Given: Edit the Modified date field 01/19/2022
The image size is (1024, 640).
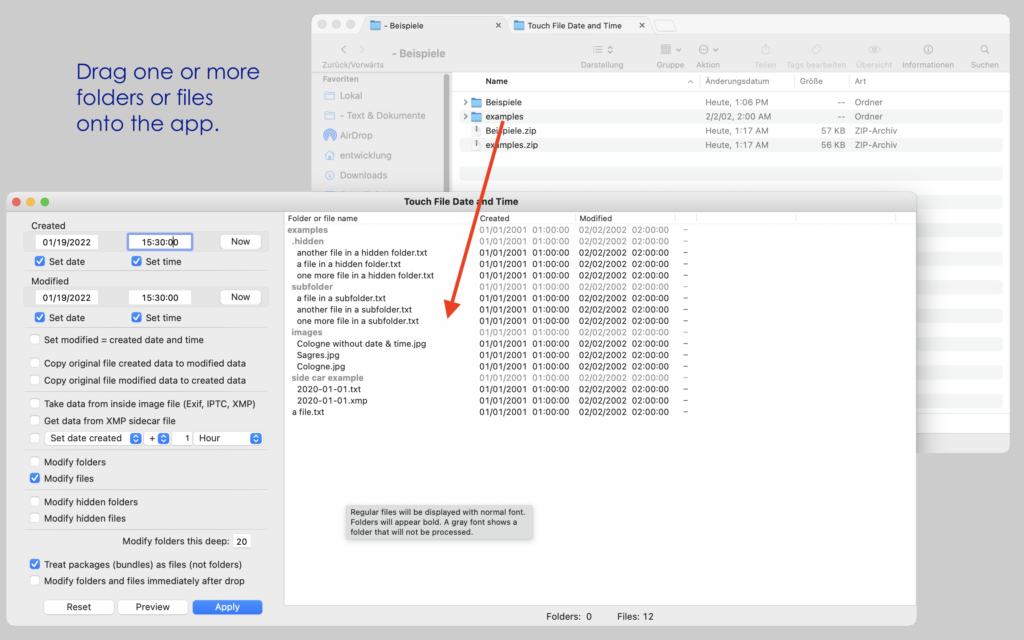Looking at the screenshot, I should (x=66, y=298).
